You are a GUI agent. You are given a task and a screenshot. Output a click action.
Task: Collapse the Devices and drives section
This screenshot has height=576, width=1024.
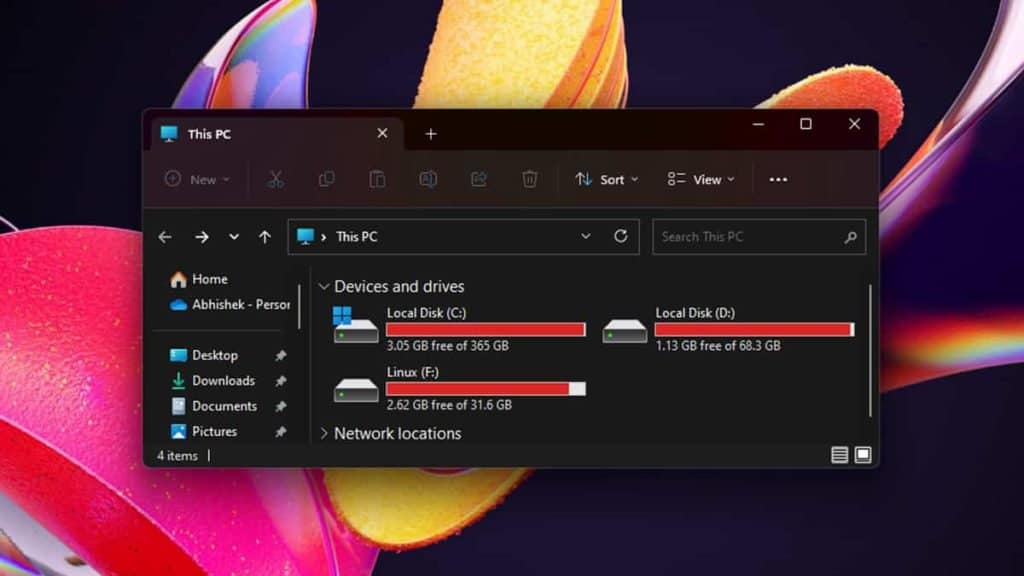pos(322,286)
